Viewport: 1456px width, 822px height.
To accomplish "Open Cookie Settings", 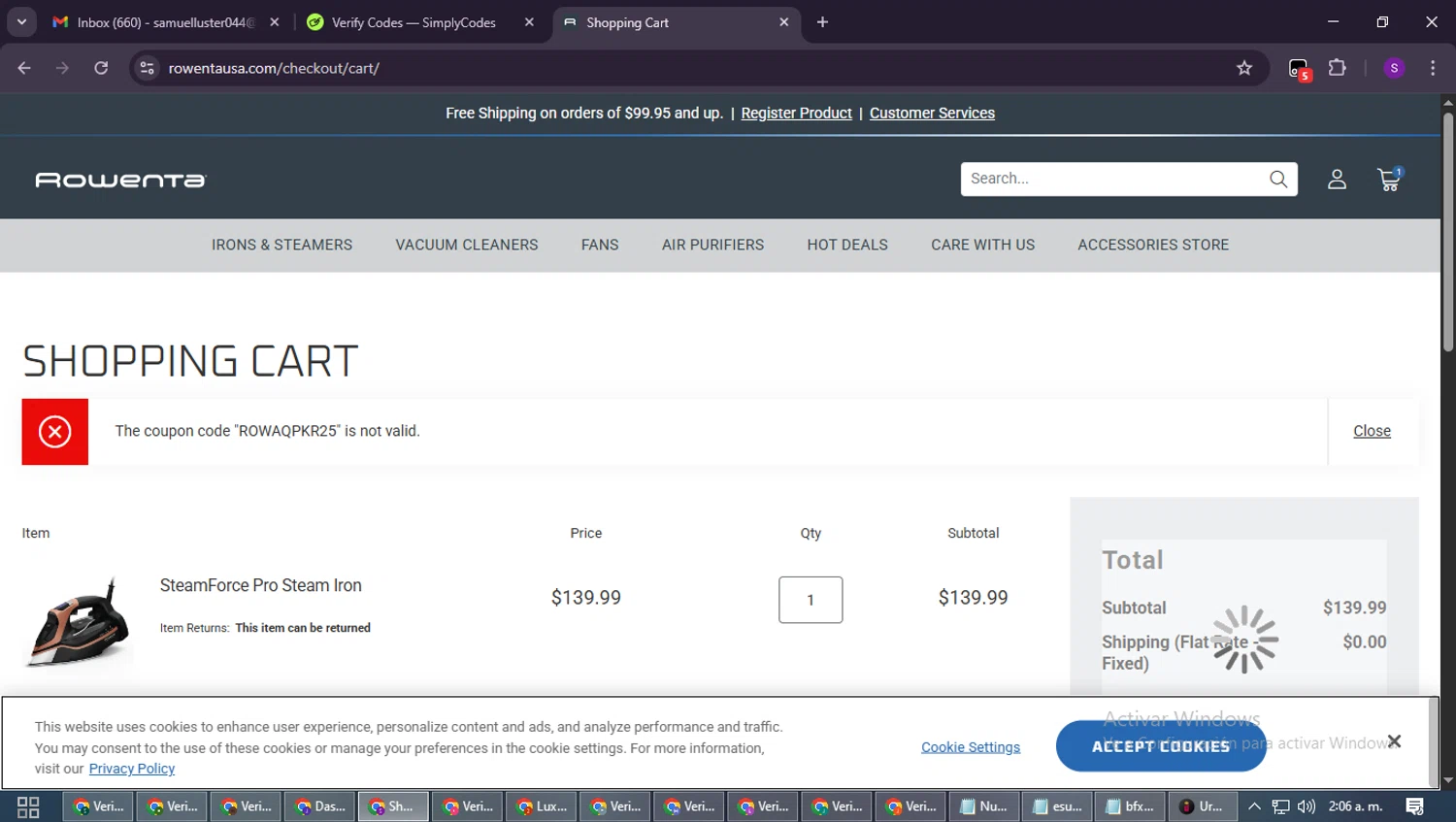I will (971, 747).
